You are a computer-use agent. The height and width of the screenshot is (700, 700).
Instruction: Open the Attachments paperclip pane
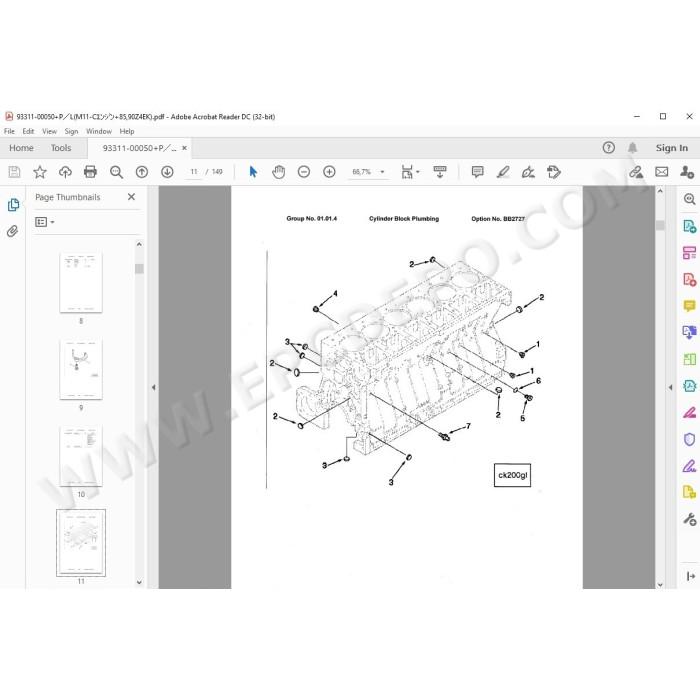click(12, 231)
